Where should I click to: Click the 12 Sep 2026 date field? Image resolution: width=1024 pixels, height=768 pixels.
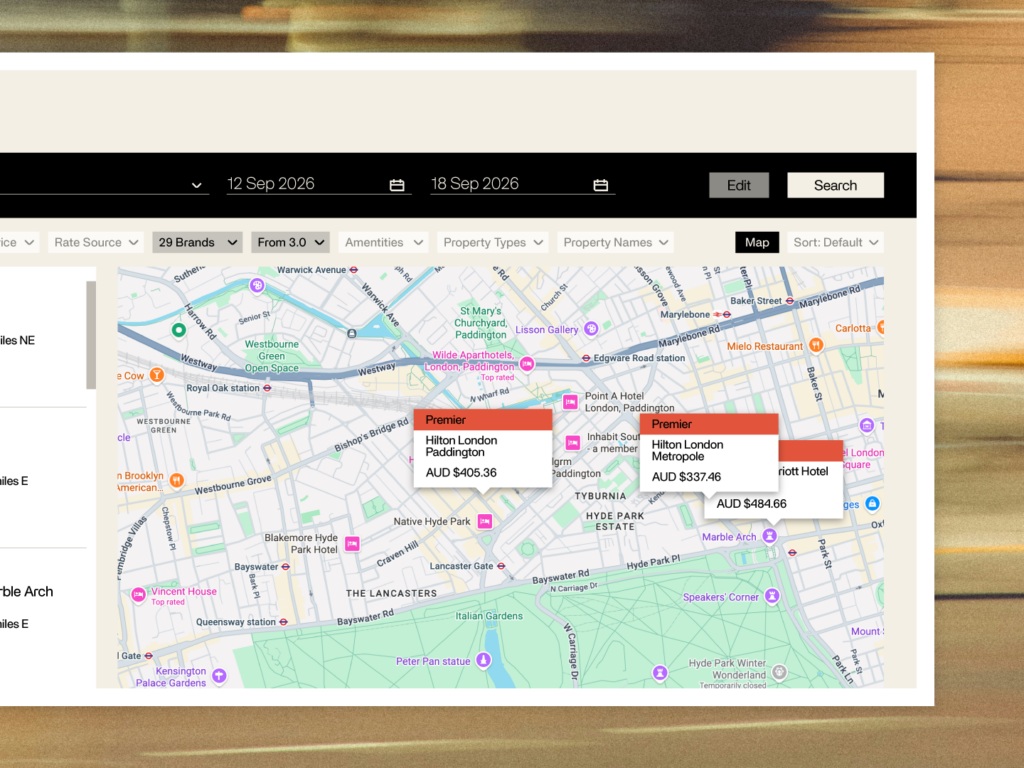point(319,184)
